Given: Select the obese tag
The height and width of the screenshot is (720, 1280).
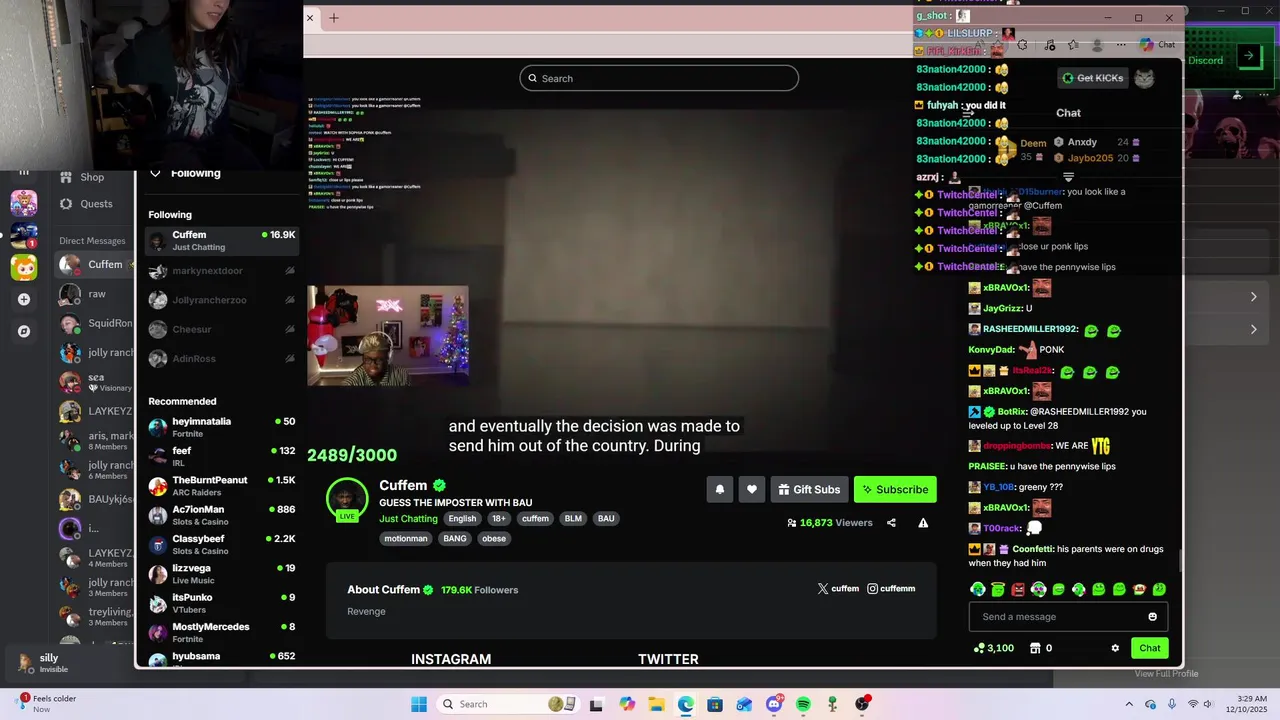Looking at the screenshot, I should click(x=494, y=539).
